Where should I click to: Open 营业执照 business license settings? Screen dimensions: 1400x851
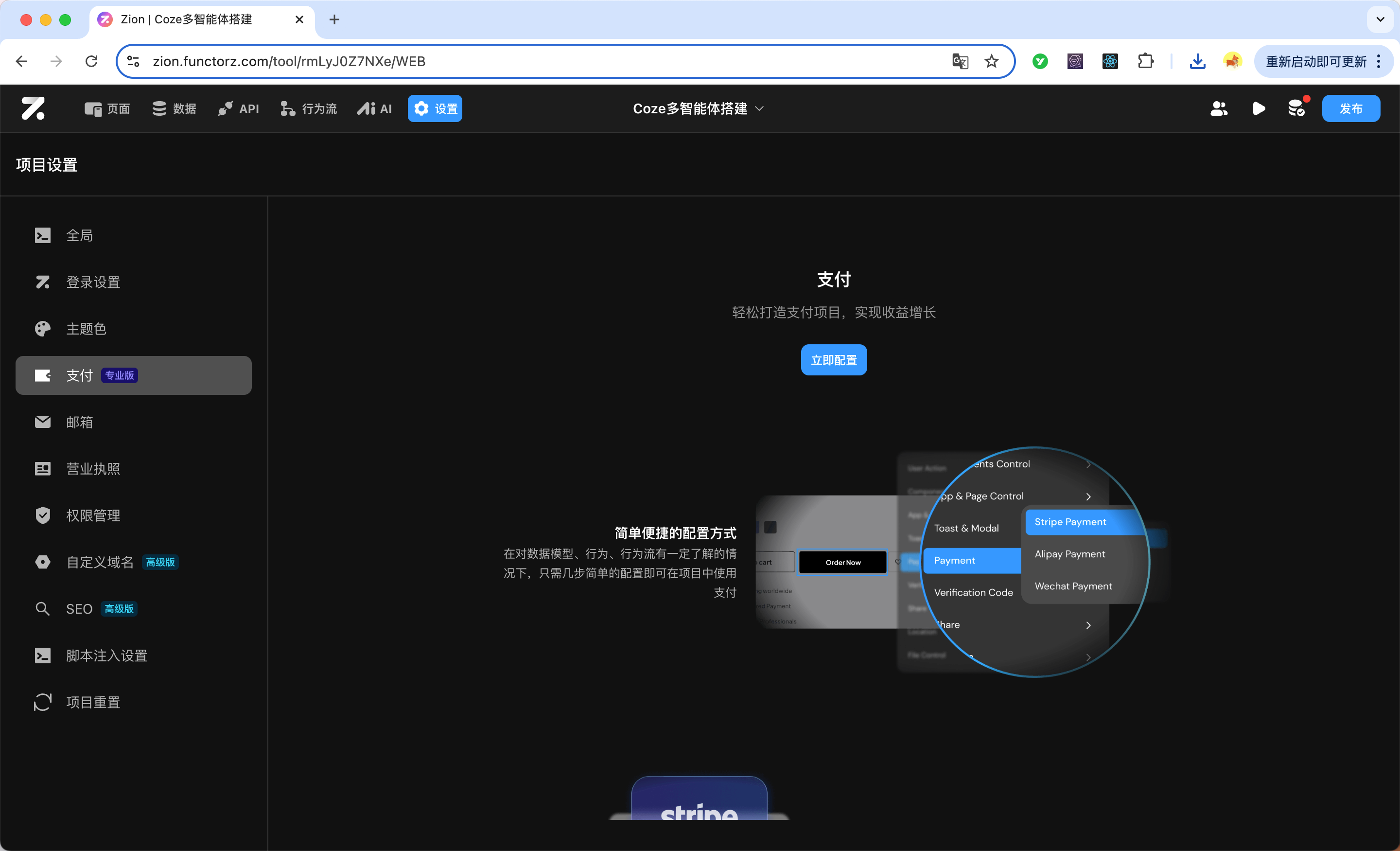pos(134,468)
